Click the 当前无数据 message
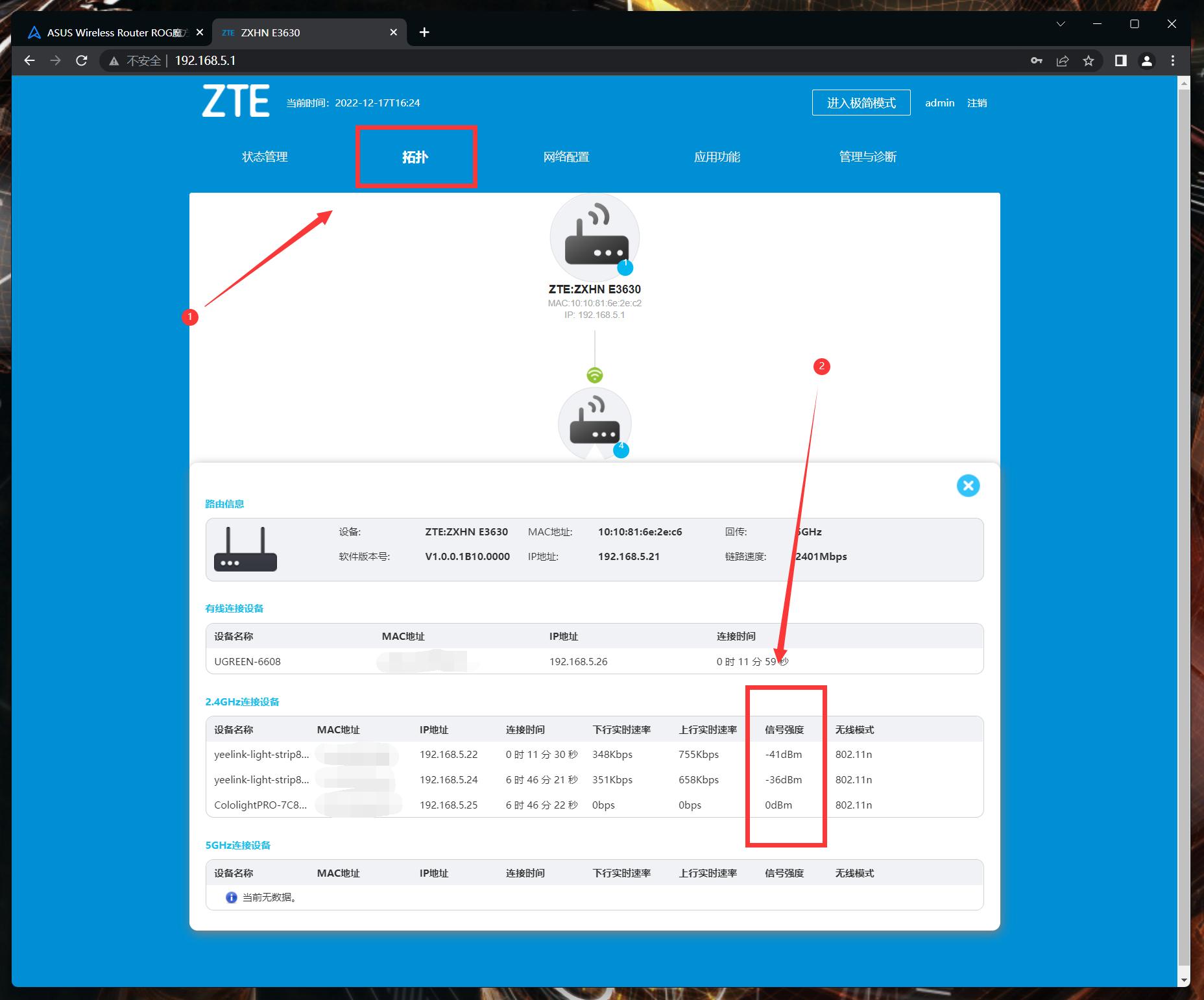 [x=269, y=897]
